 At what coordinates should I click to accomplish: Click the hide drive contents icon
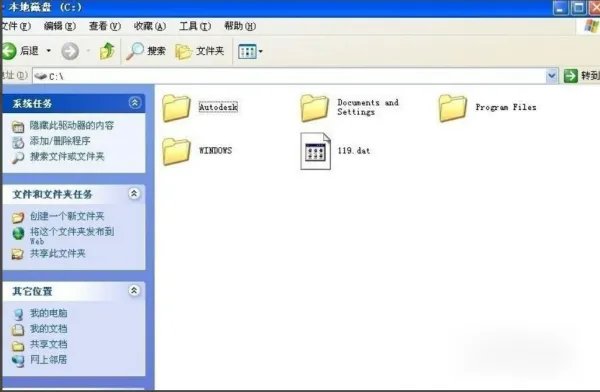tap(18, 127)
